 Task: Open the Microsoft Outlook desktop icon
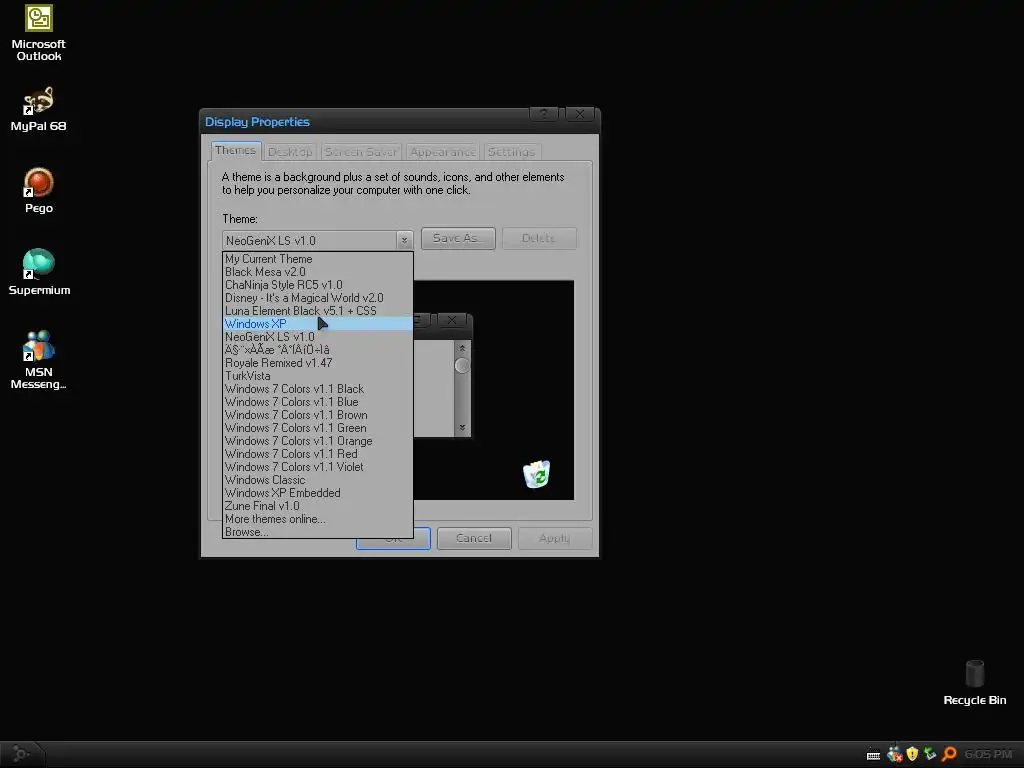39,33
